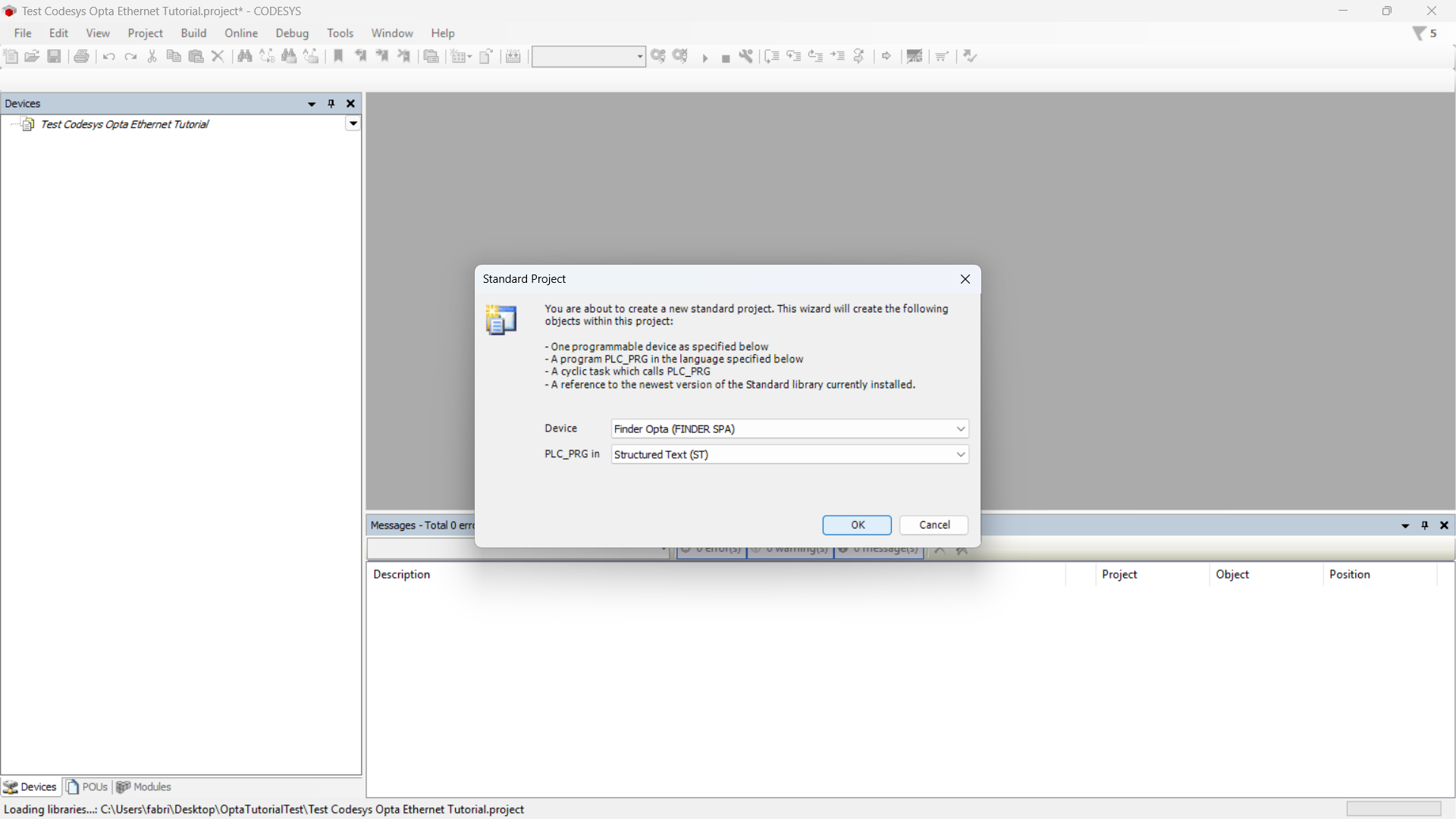Image resolution: width=1456 pixels, height=819 pixels.
Task: Click the Find binoculars toolbar icon
Action: 244,56
